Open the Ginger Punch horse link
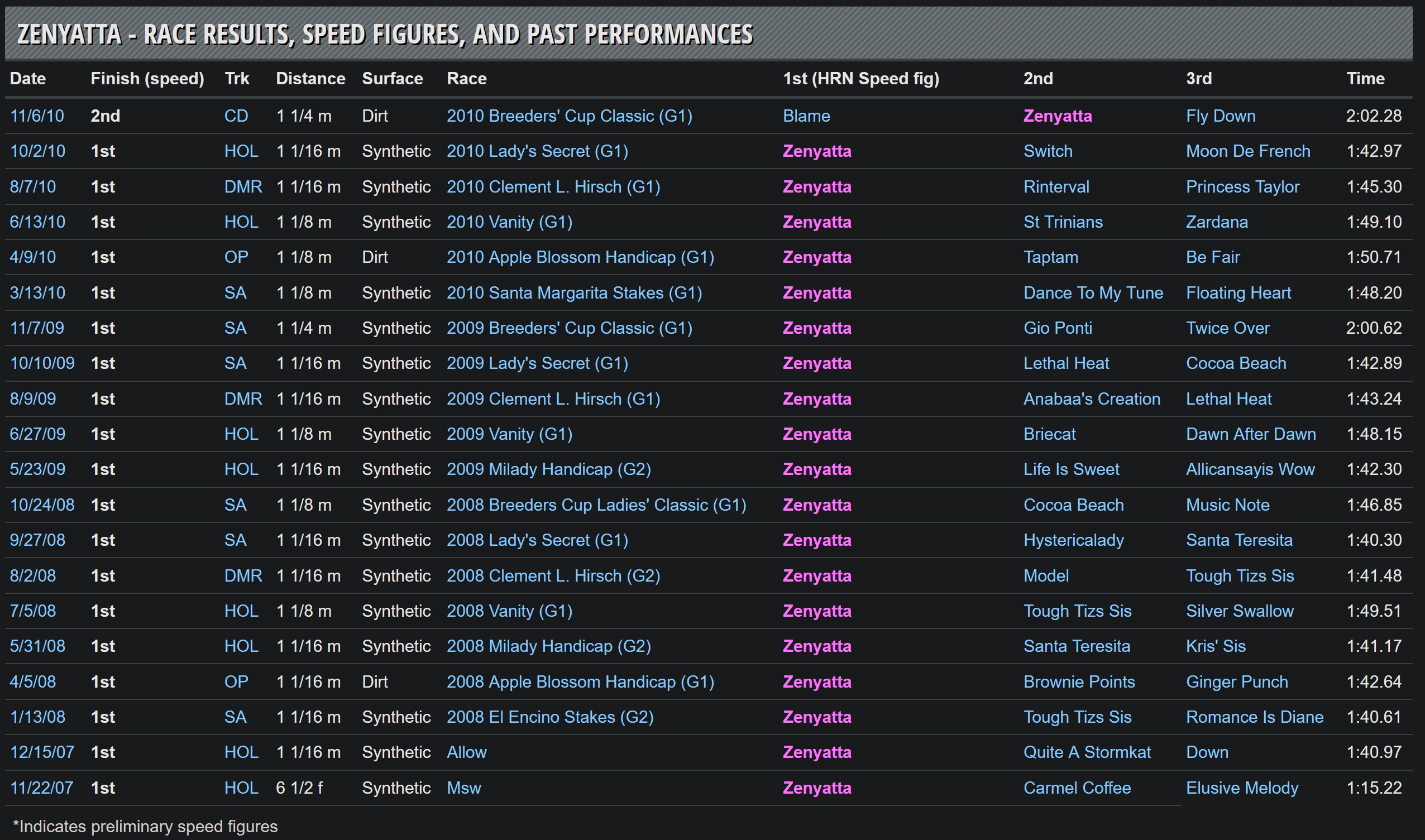1425x840 pixels. pyautogui.click(x=1236, y=681)
